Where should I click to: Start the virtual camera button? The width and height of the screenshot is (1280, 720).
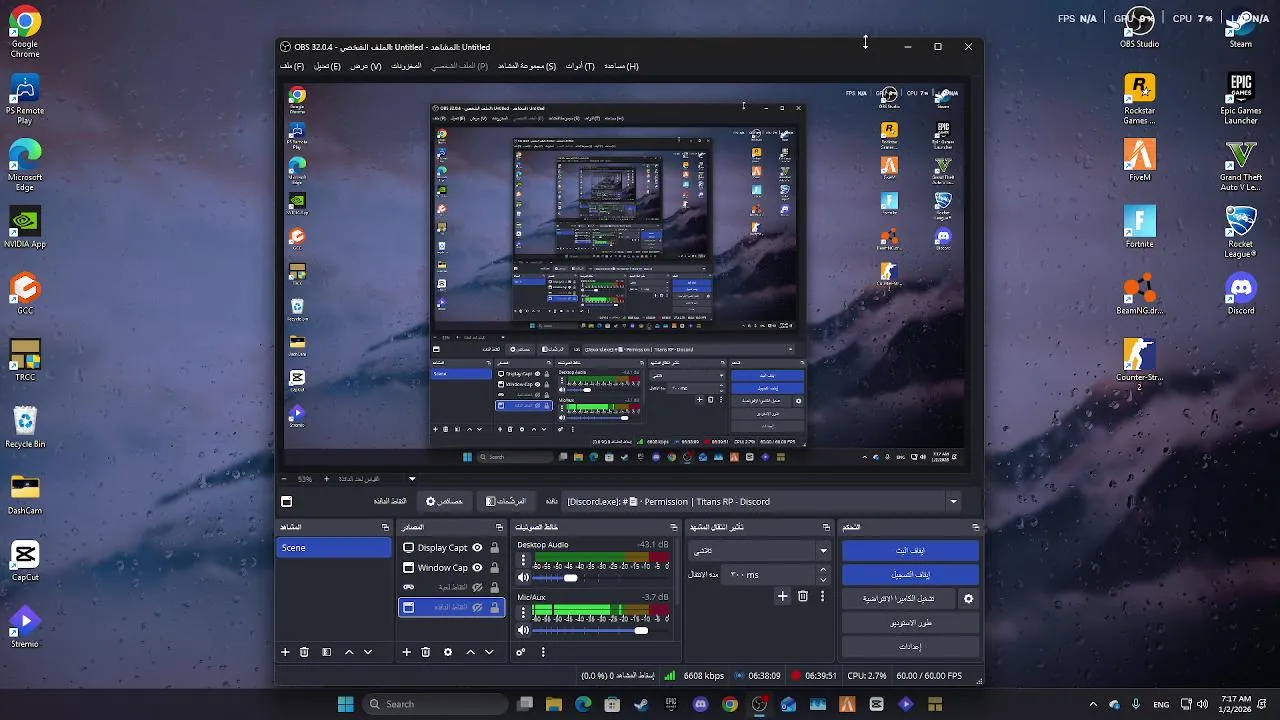[x=899, y=599]
